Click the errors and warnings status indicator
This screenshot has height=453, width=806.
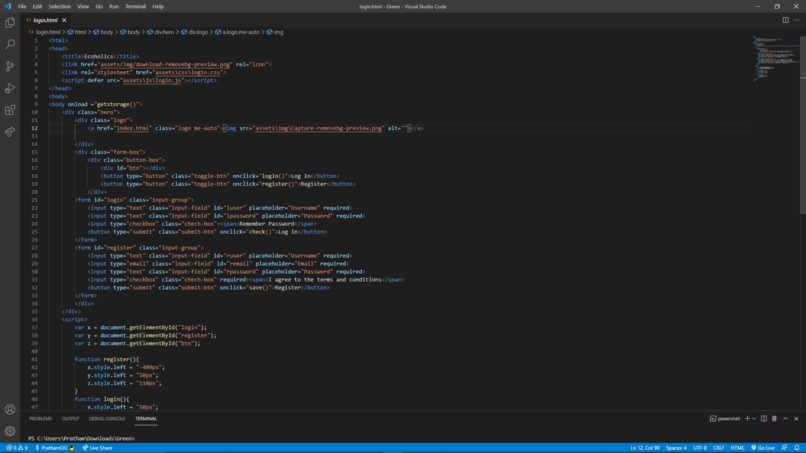(17, 448)
